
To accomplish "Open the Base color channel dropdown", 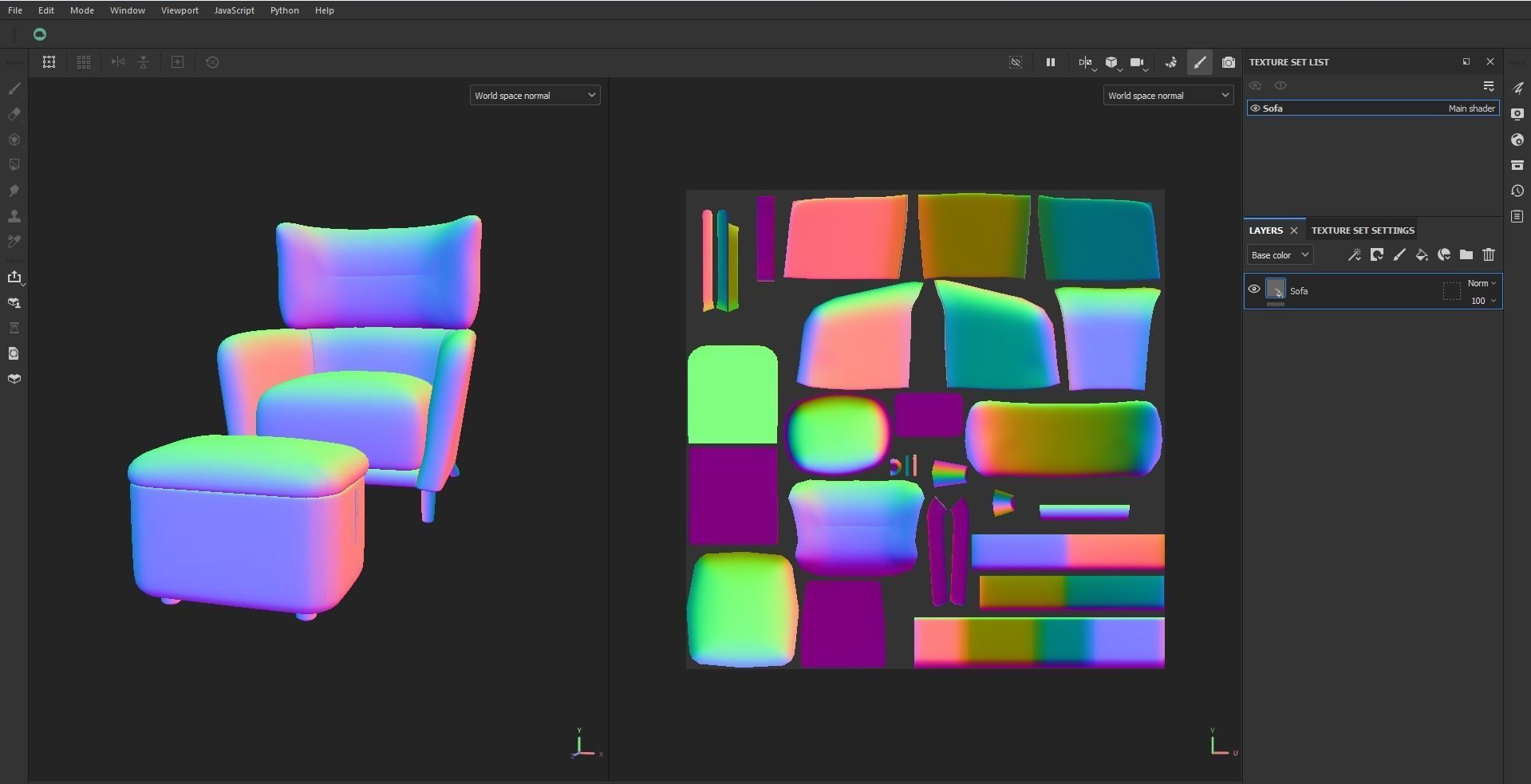I will coord(1280,255).
